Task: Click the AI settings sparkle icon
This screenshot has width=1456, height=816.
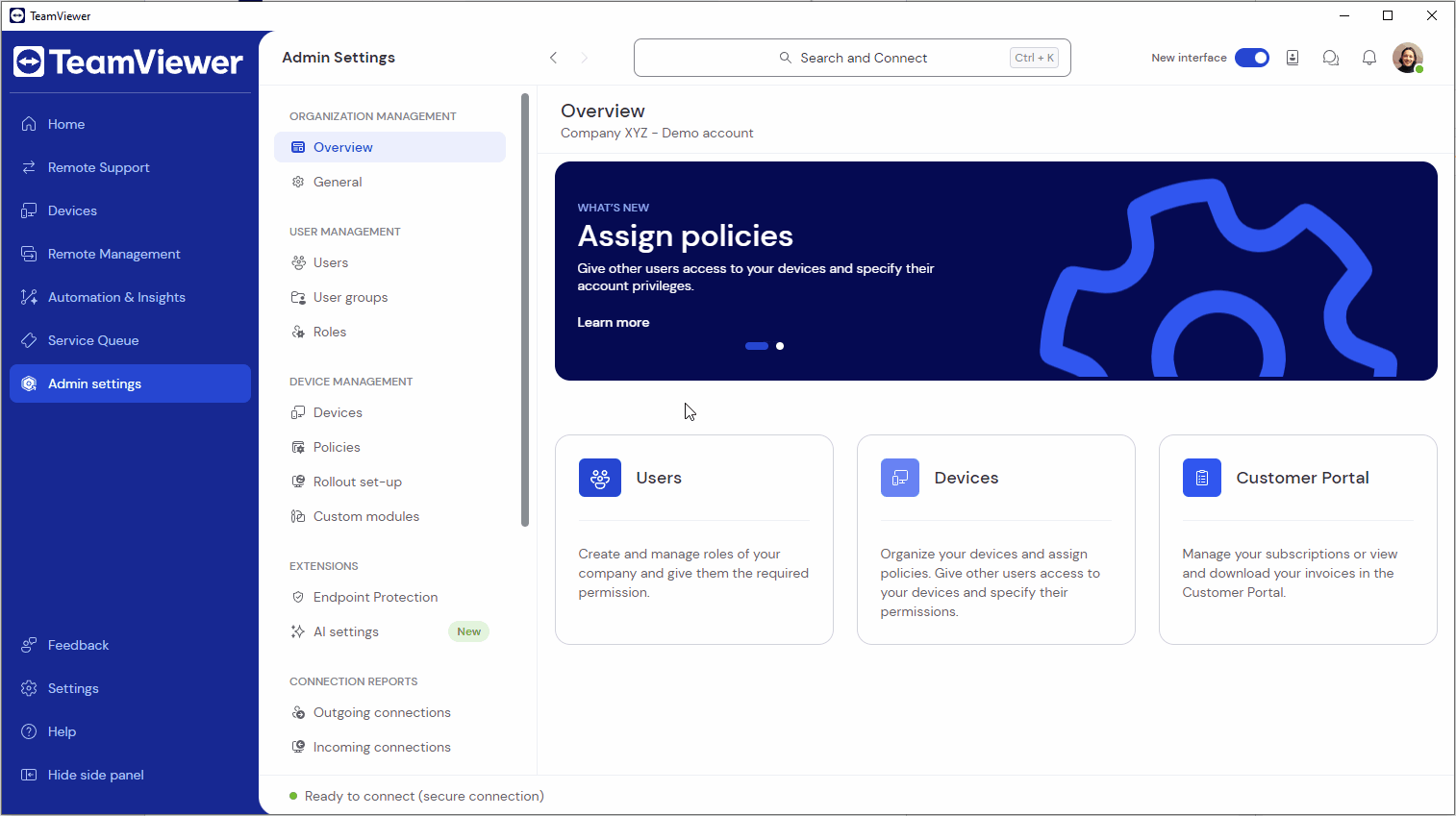Action: [298, 631]
